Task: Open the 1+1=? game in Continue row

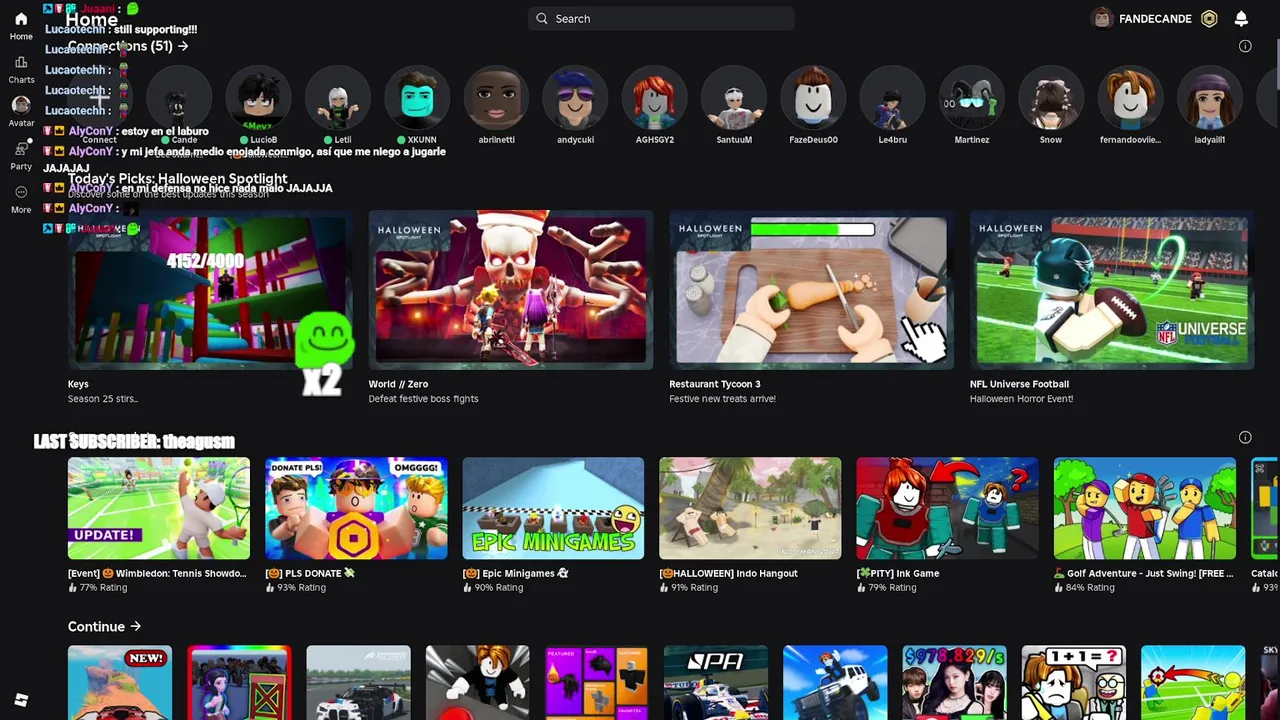Action: [x=1073, y=682]
